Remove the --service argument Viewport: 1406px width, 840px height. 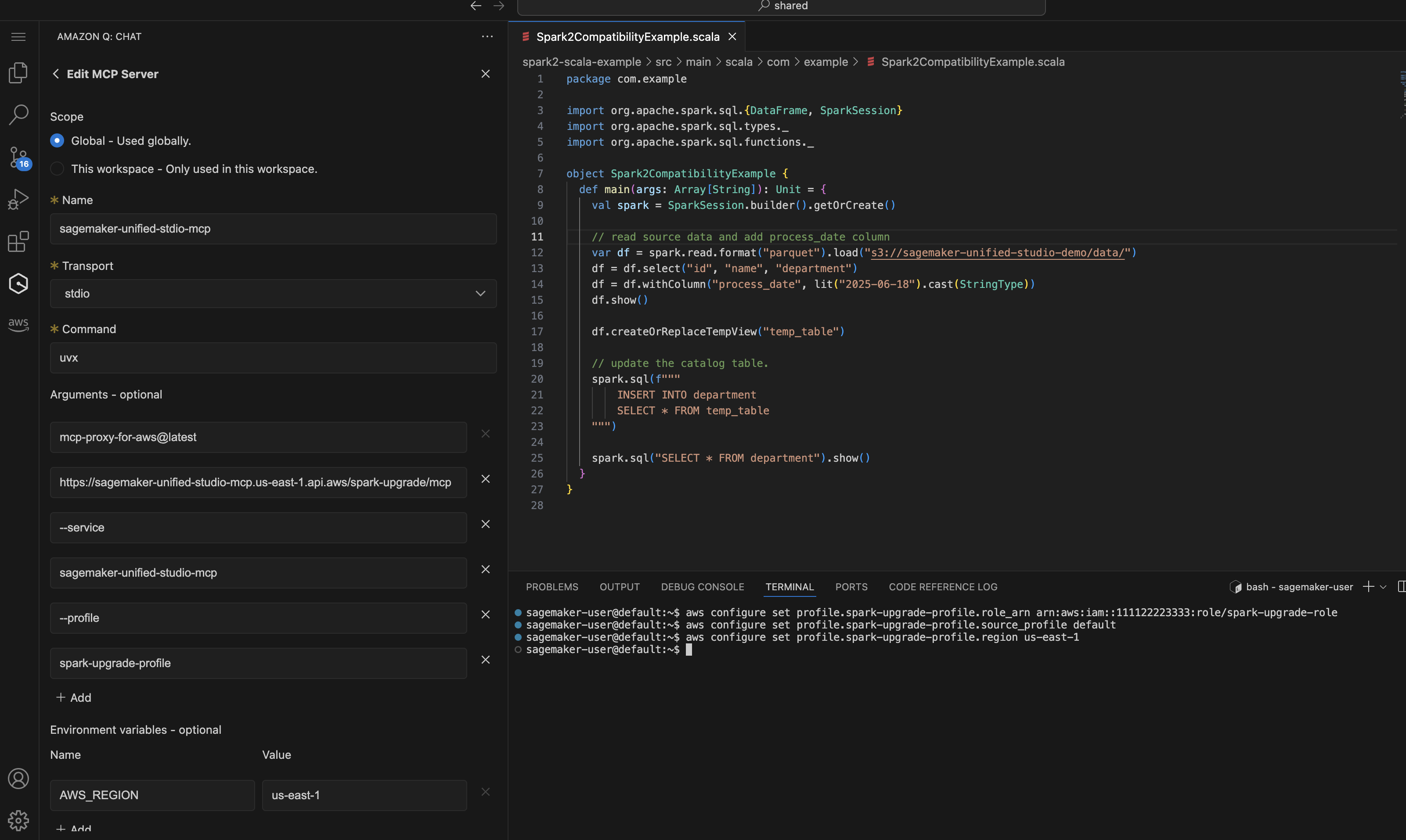coord(485,524)
